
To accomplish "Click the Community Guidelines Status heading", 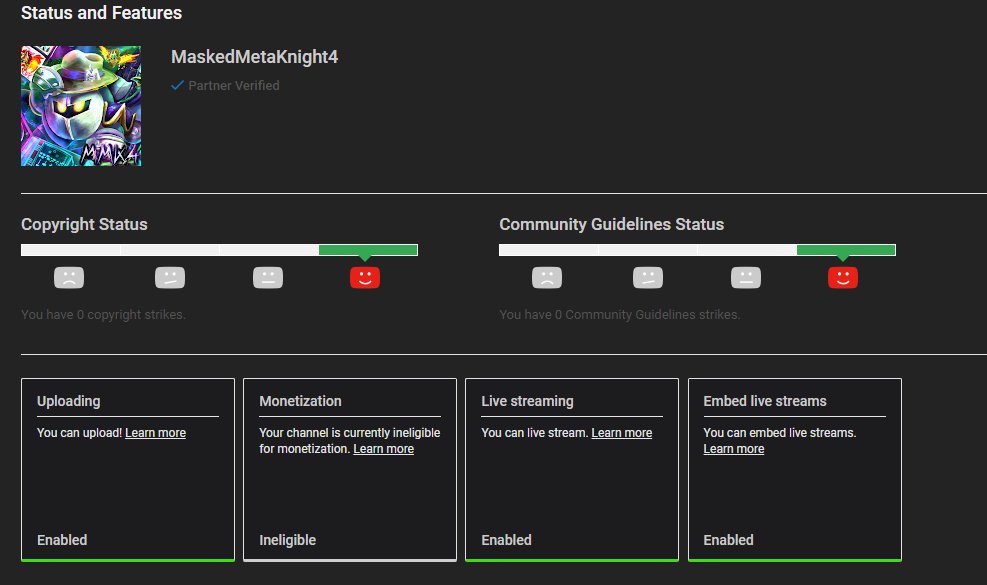I will point(611,224).
